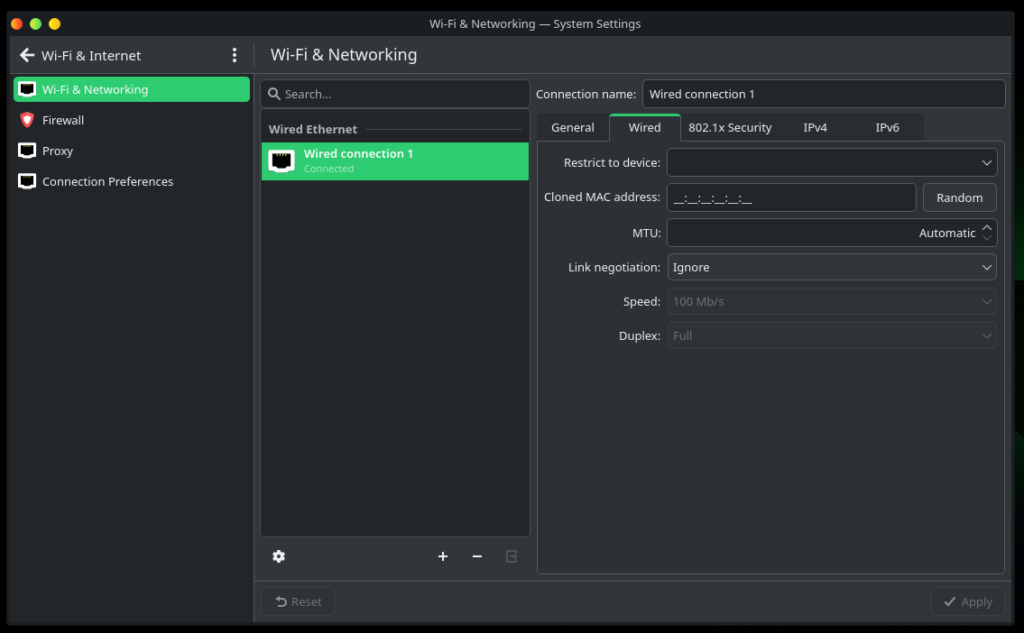Increase the MTU value with the up arrow
The image size is (1024, 633).
pos(987,227)
